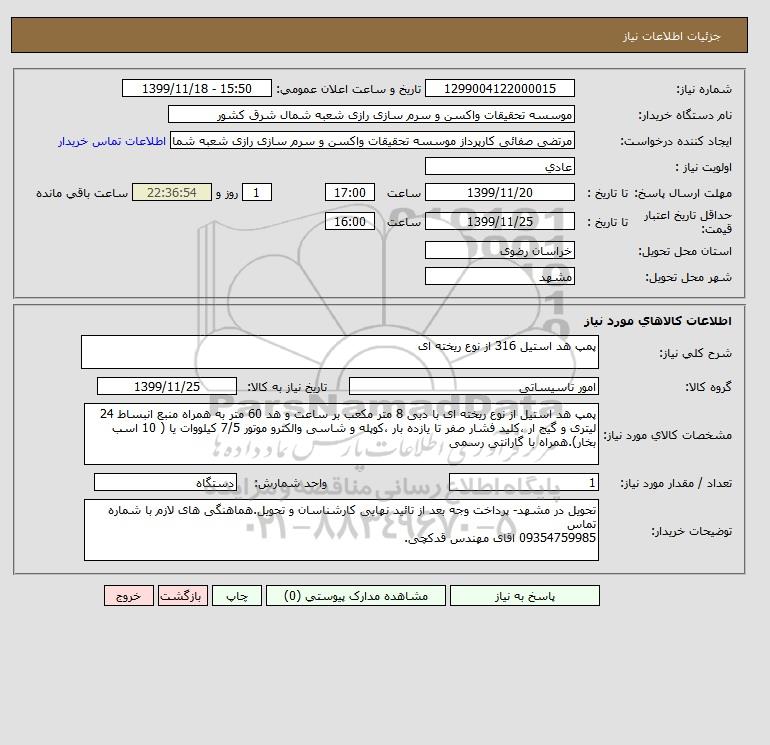The width and height of the screenshot is (770, 745).
Task: Click the خروج exit button
Action: point(129,596)
